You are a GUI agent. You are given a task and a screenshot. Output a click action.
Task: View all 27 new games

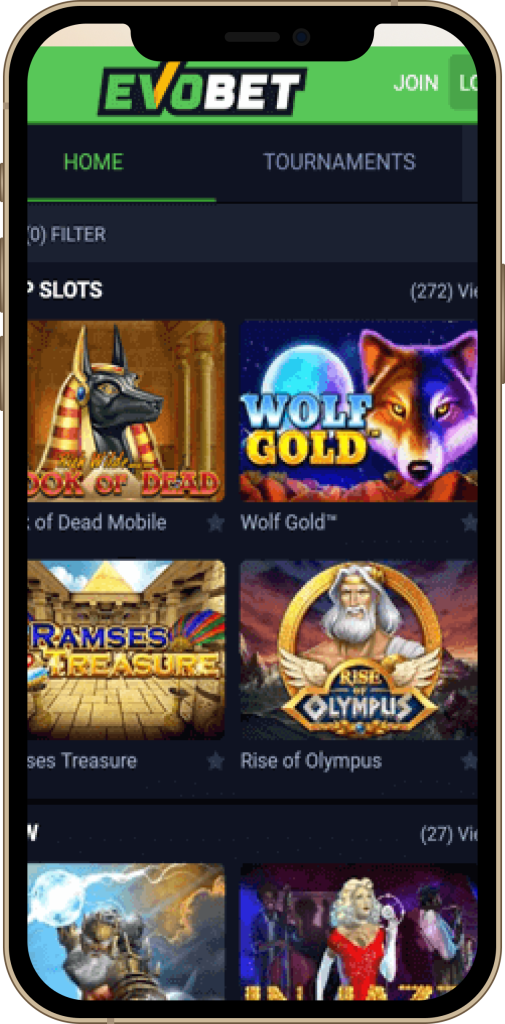click(449, 834)
